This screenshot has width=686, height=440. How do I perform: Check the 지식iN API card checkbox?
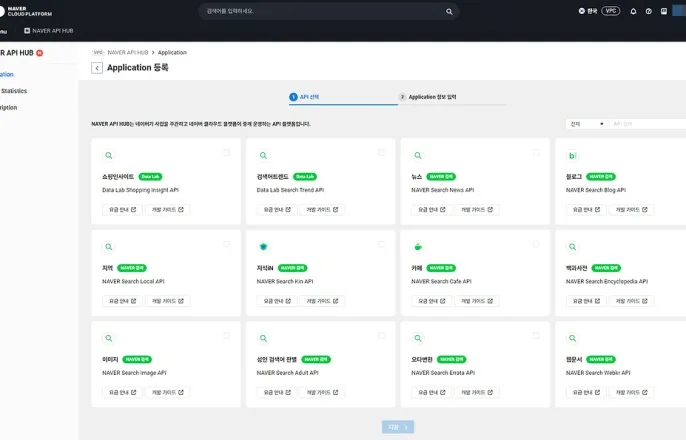(381, 244)
